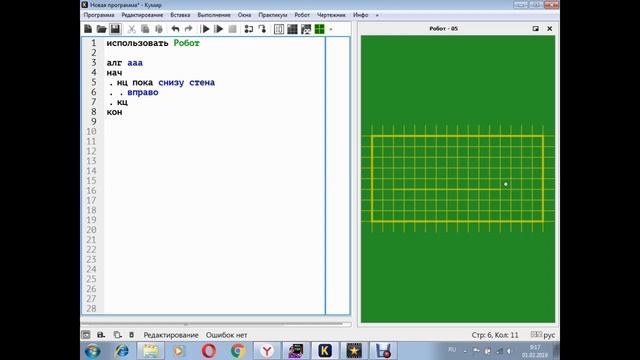Launch Opera browser from the taskbar
Viewport: 640px width, 360px height.
[x=209, y=351]
